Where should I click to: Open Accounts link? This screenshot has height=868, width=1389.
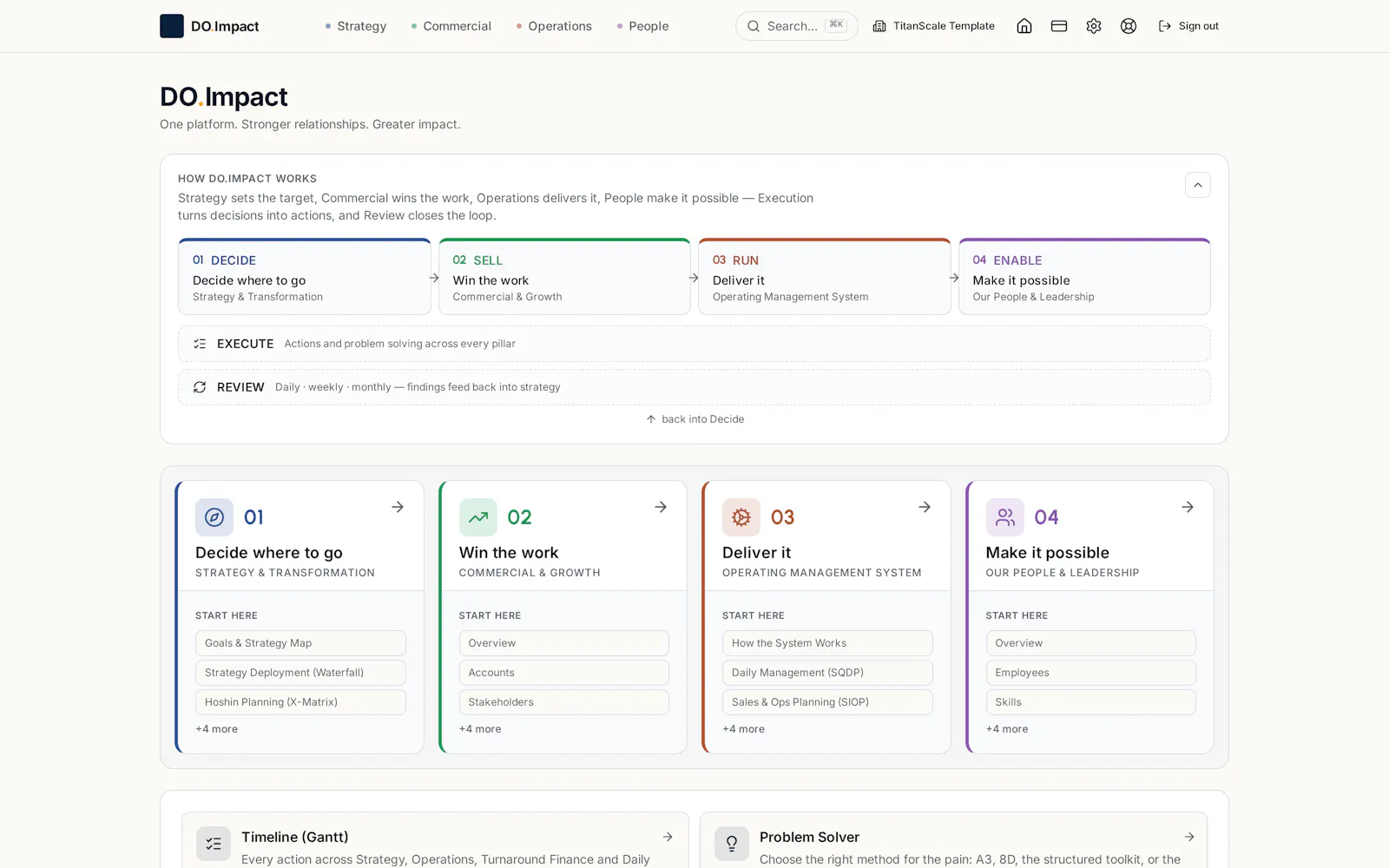pyautogui.click(x=564, y=673)
